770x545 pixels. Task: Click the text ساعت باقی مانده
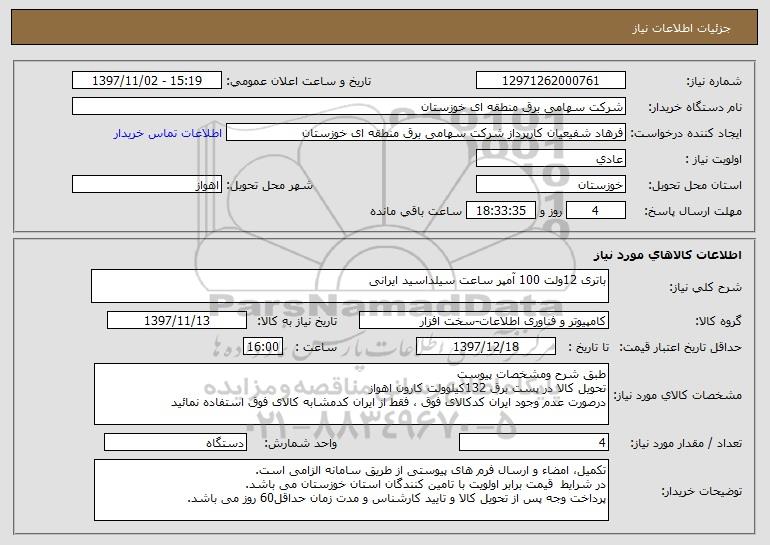(x=416, y=212)
